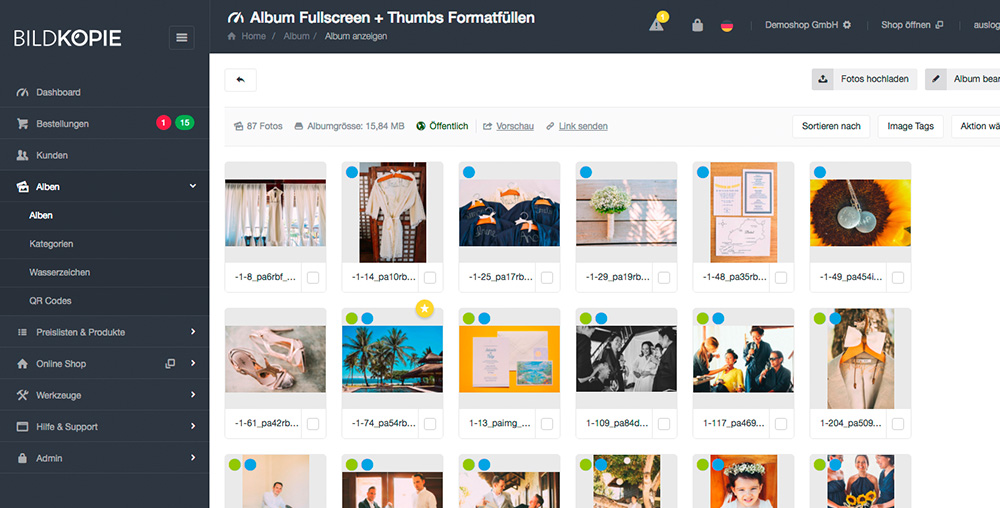Screen dimensions: 1000x508
Task: Click the Fotos hochladen button
Action: pyautogui.click(x=864, y=79)
